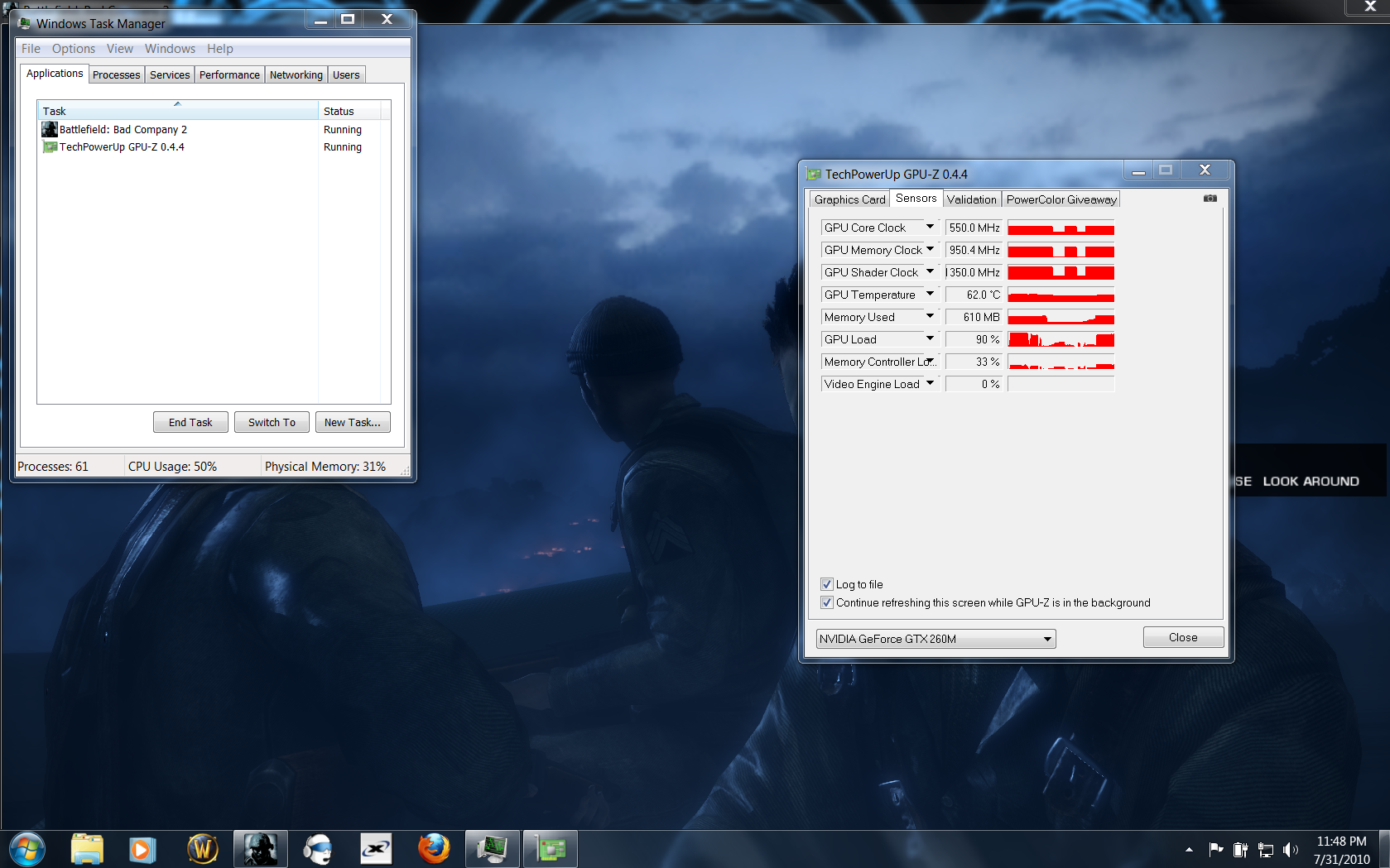Click the taskbar clock showing 11:48 PM

click(1341, 841)
